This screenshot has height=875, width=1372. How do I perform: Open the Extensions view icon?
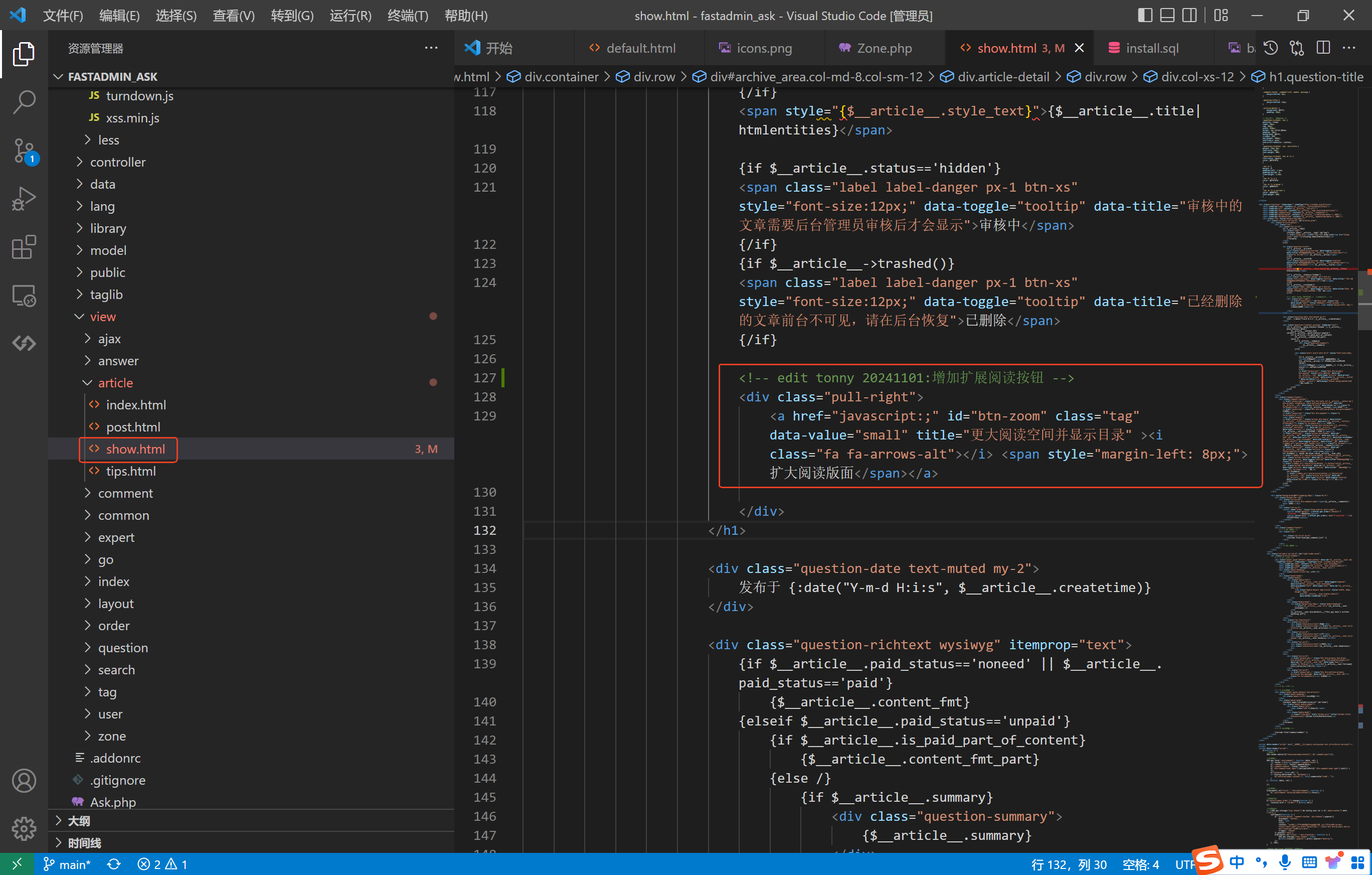click(24, 247)
